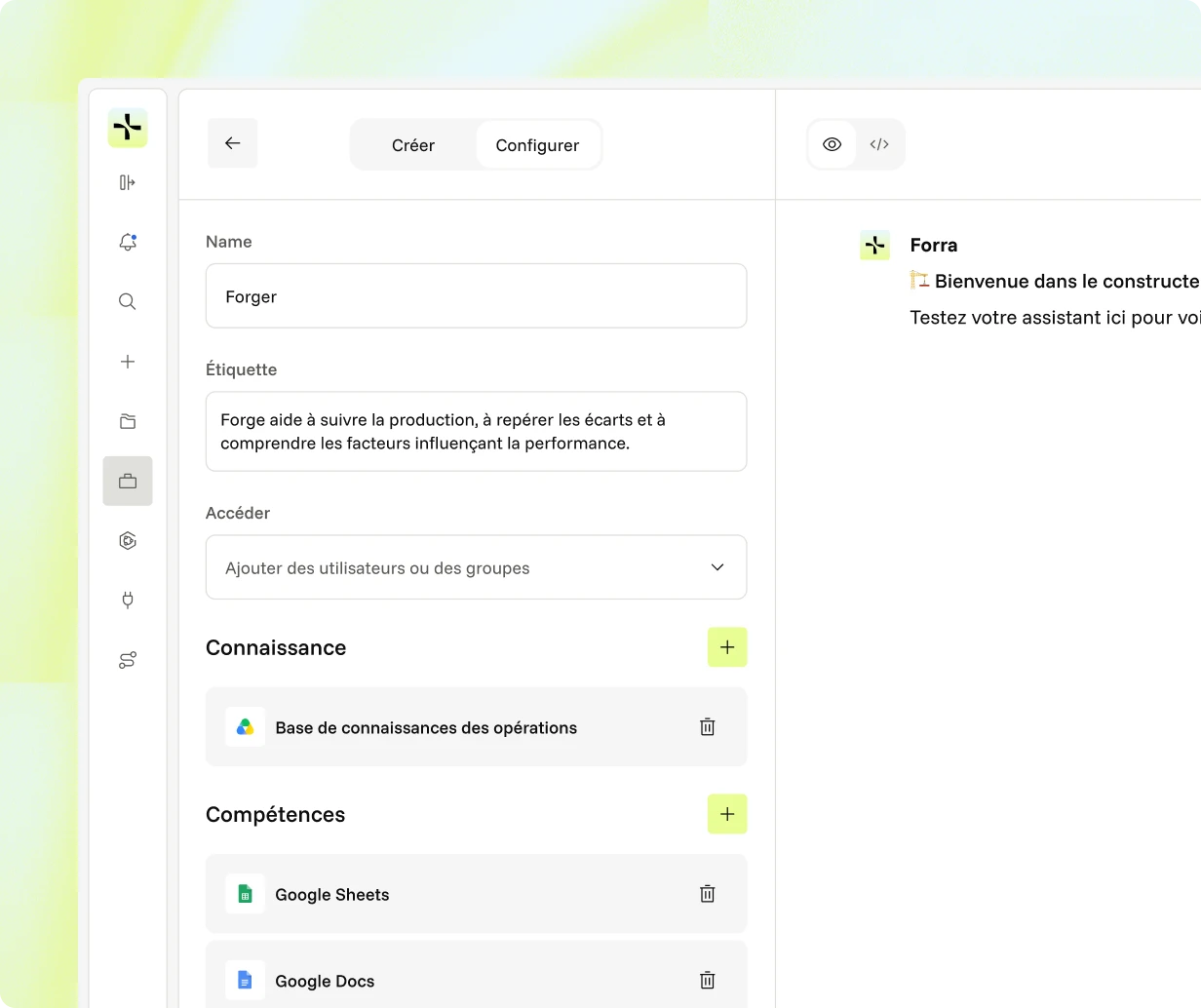
Task: Click the Forra avatar in the preview chat
Action: [x=875, y=246]
